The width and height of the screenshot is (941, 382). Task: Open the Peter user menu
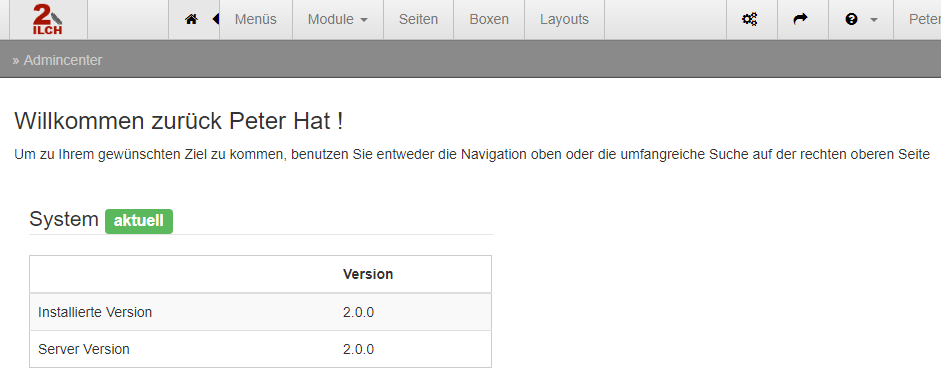coord(924,19)
